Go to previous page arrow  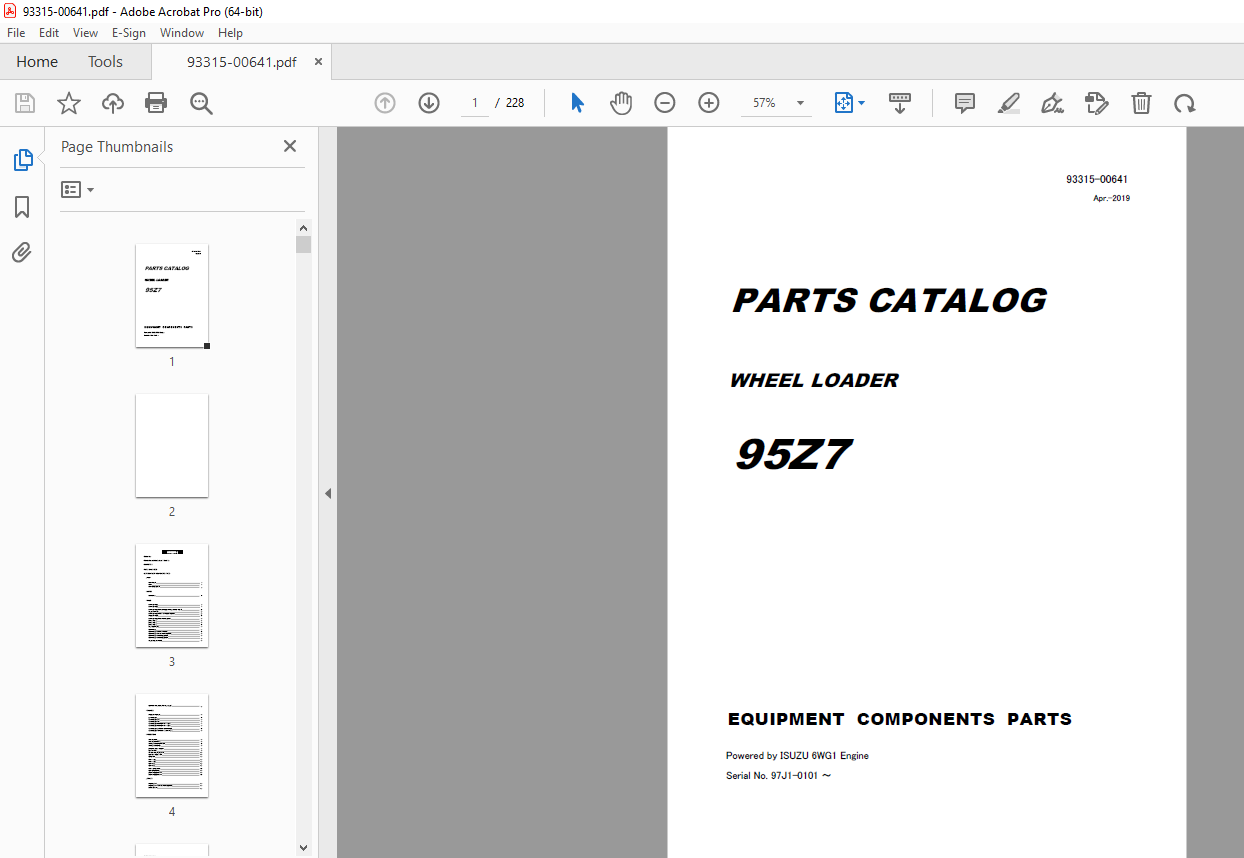pos(385,103)
